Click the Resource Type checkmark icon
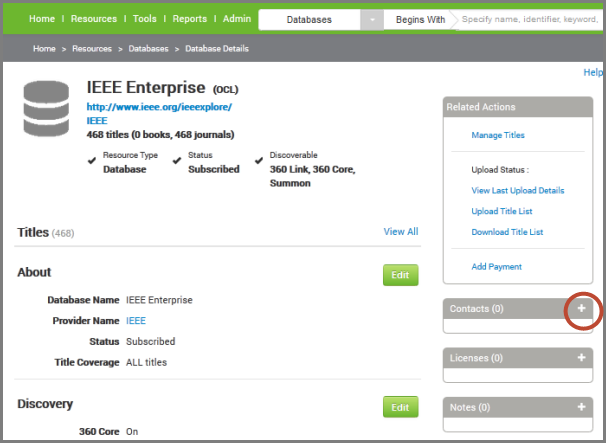Image resolution: width=606 pixels, height=443 pixels. point(92,160)
